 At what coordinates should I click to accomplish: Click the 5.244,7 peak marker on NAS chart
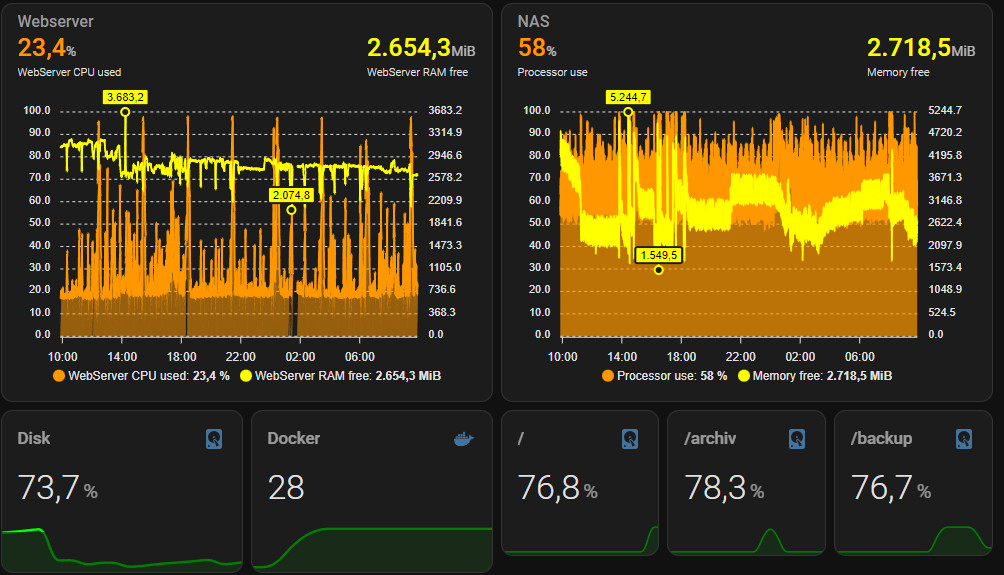(x=628, y=112)
